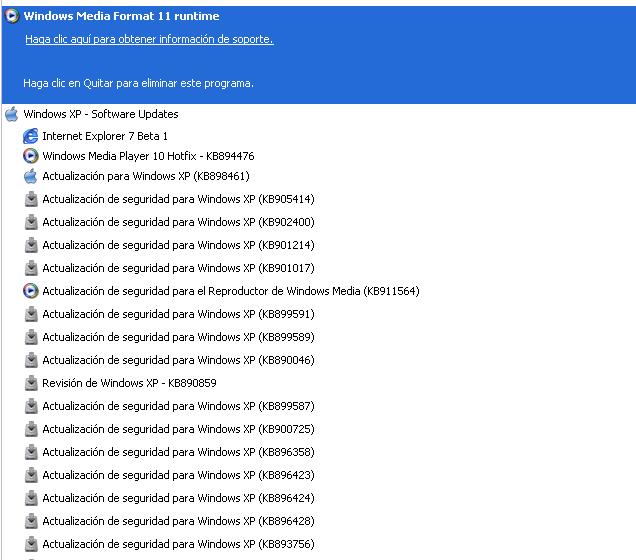This screenshot has width=636, height=560.
Task: Click the icon for update KB905414
Action: click(x=31, y=199)
